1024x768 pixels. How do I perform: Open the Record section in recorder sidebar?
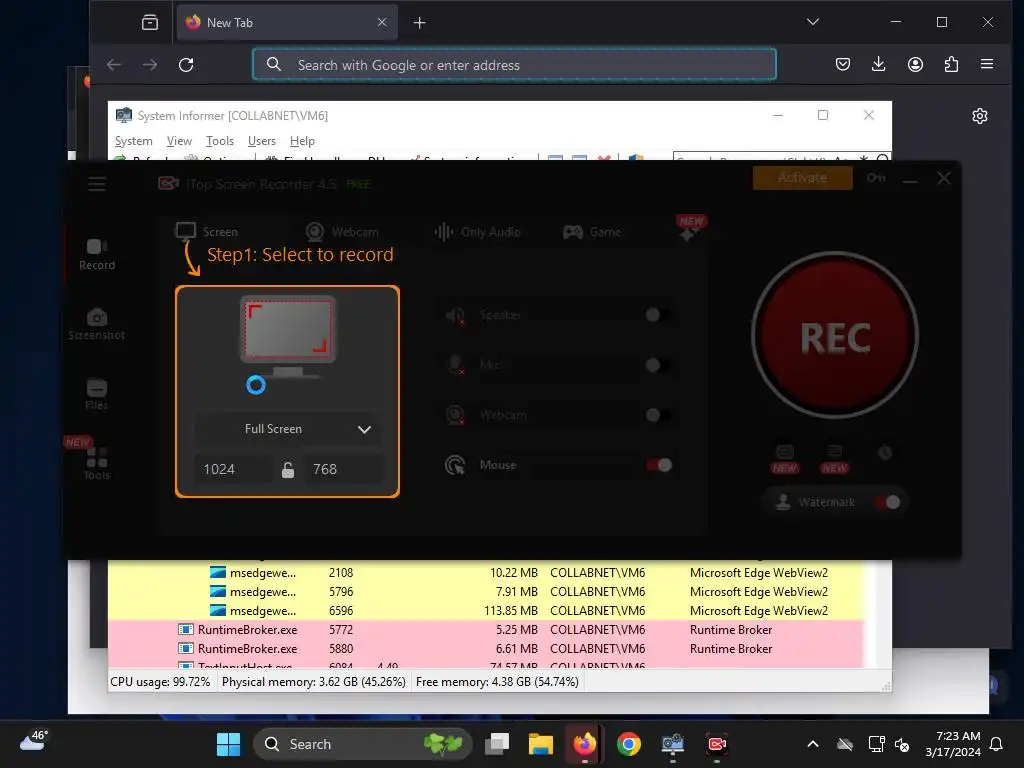click(97, 254)
